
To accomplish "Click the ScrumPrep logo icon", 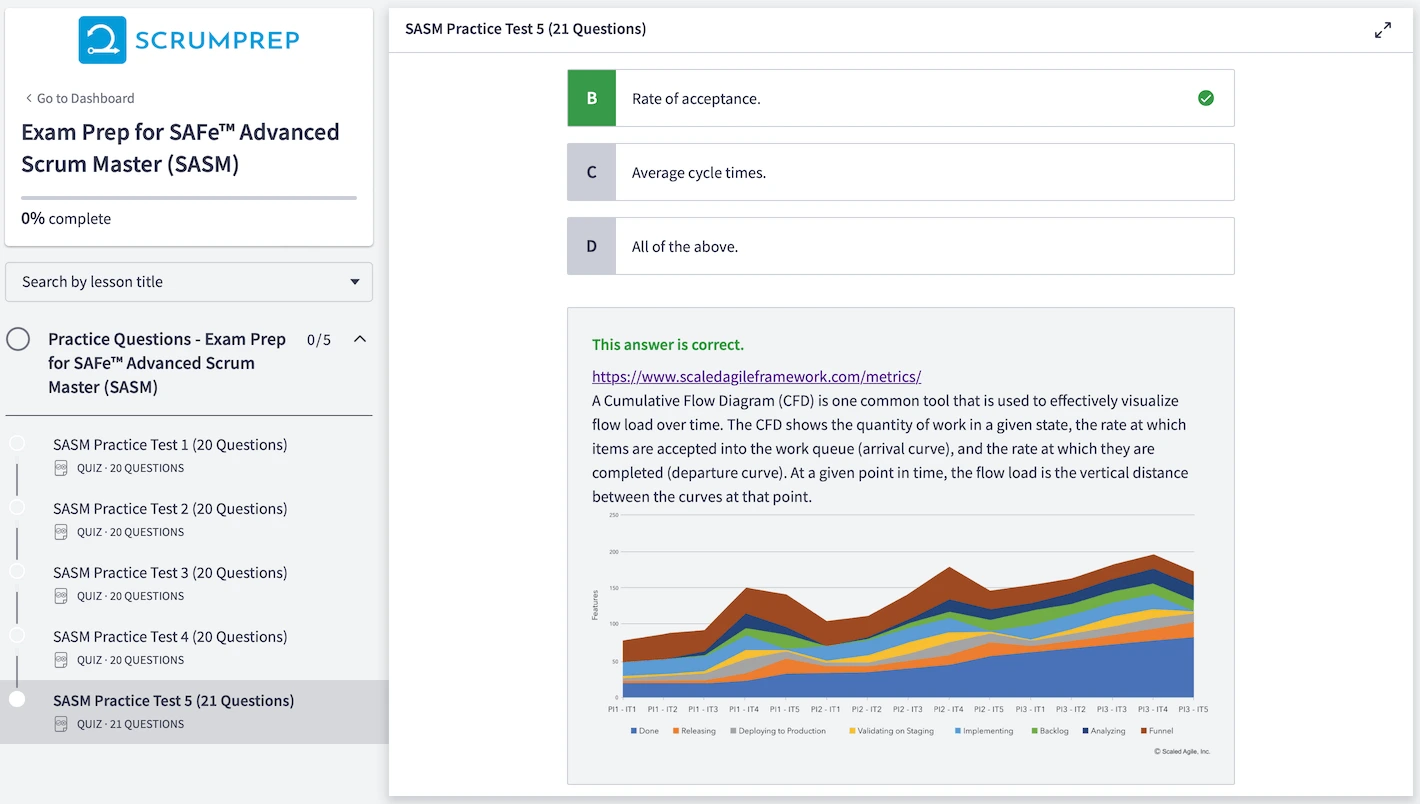I will coord(102,40).
